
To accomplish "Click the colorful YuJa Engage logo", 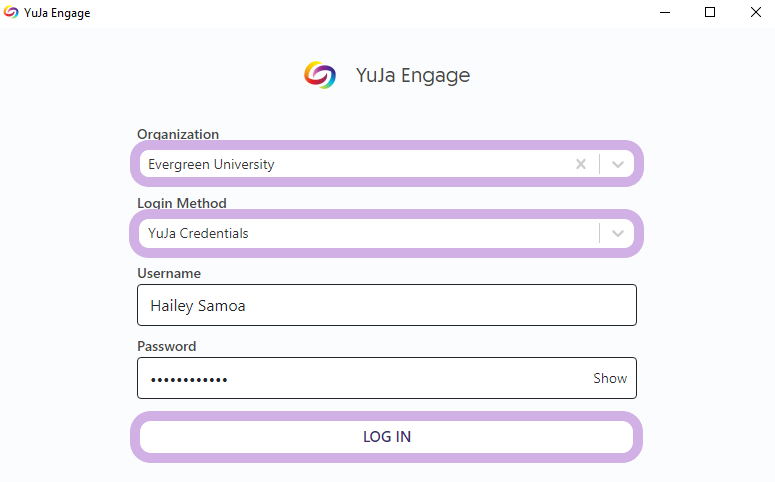I will (320, 75).
